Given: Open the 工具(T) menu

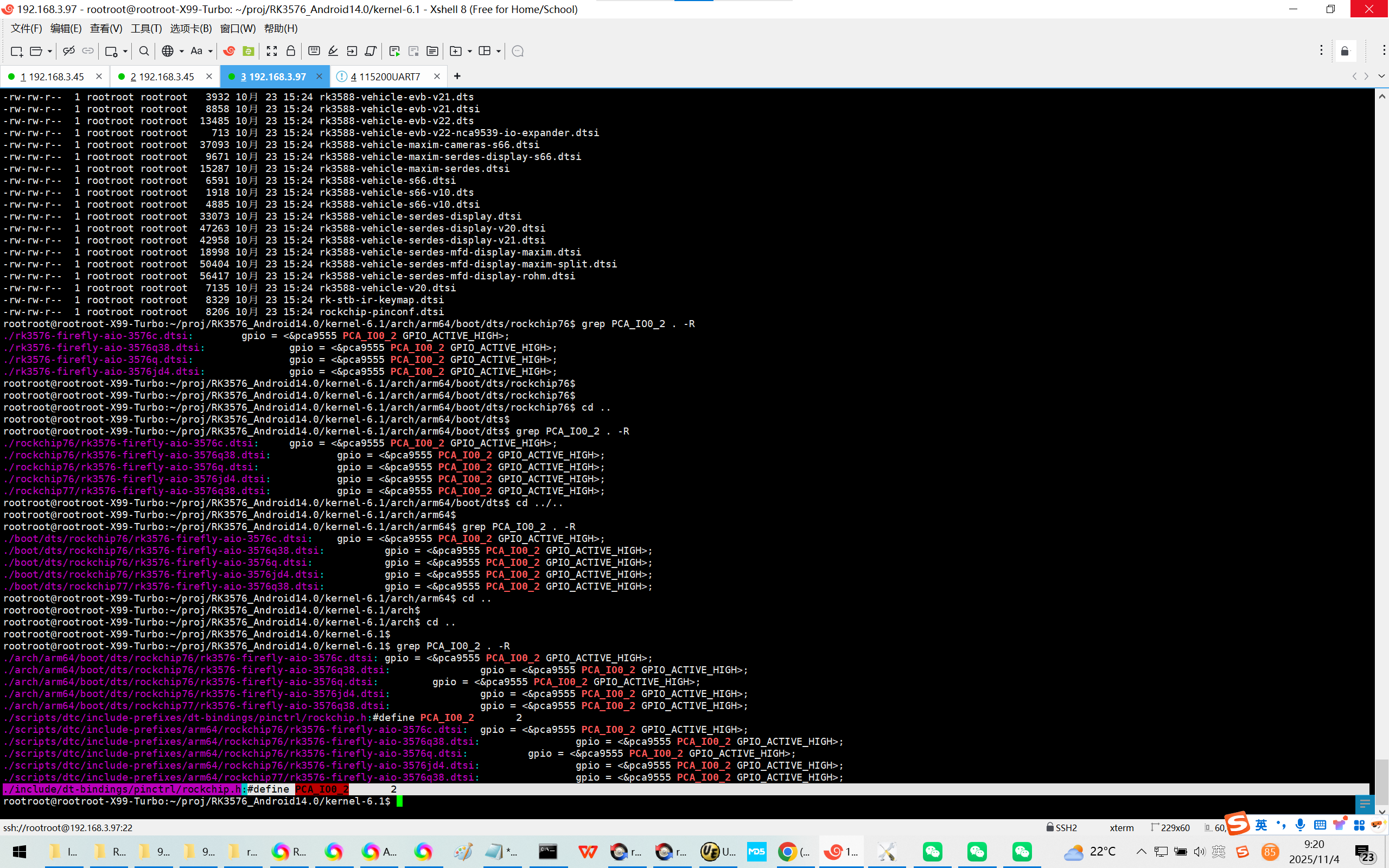Looking at the screenshot, I should click(146, 28).
